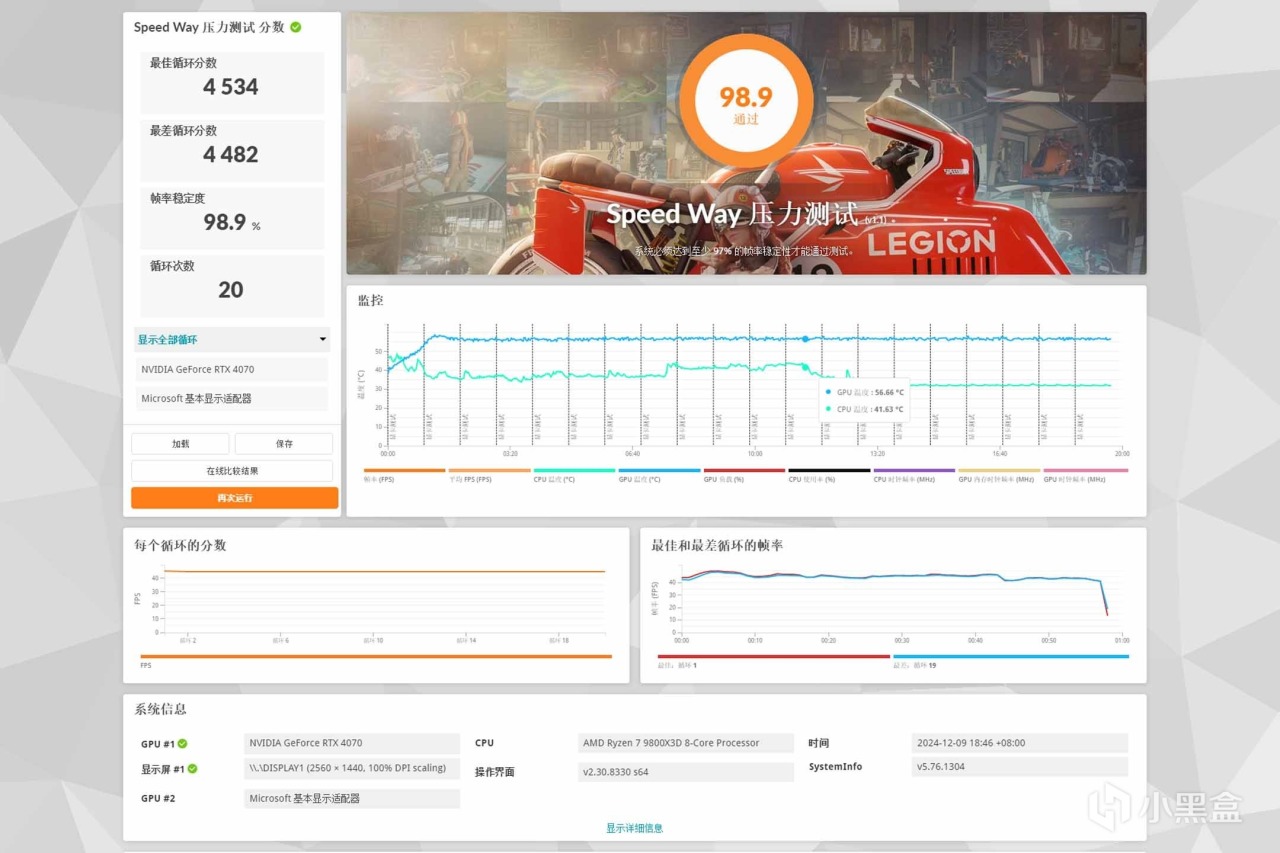Toggle the 平均 FPS legend series
The image size is (1280, 853).
[x=489, y=476]
